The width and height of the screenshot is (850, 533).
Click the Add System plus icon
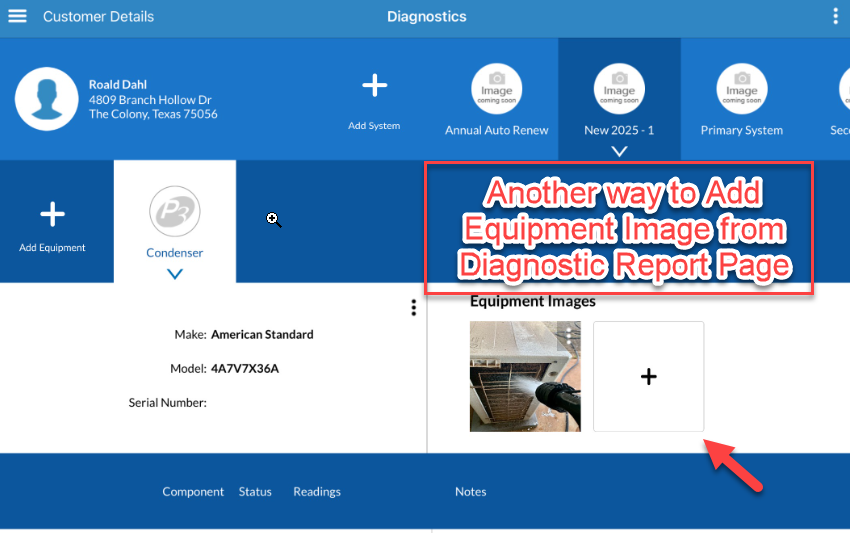click(374, 86)
